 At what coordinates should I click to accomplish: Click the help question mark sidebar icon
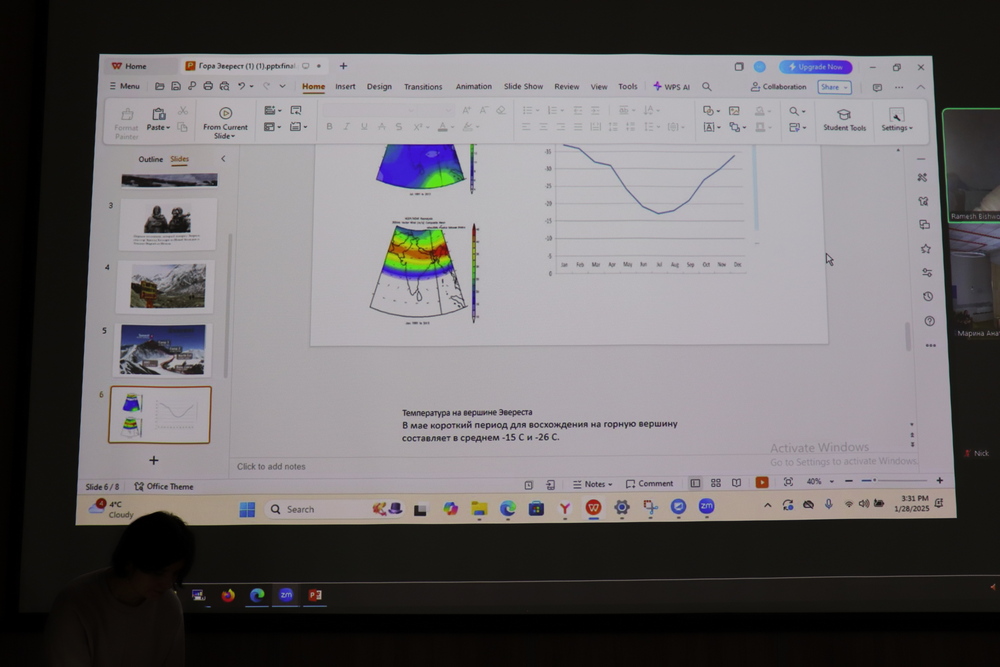[929, 321]
